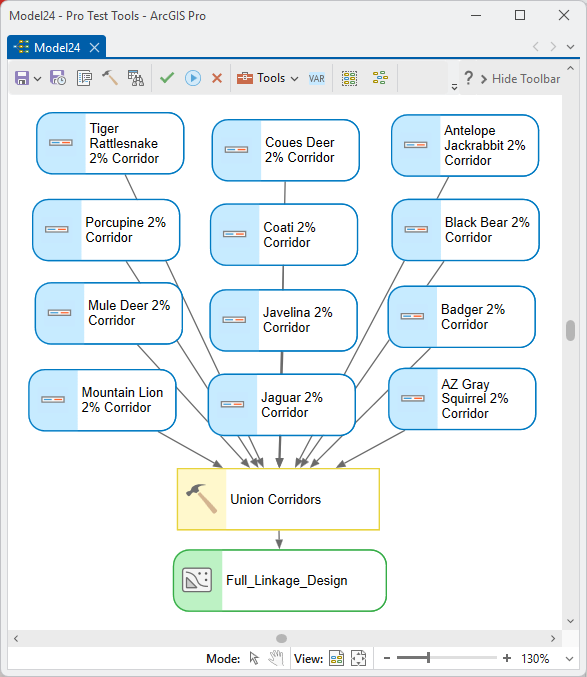Click the Find and Replace icon
Viewport: 587px width, 677px height.
136,78
